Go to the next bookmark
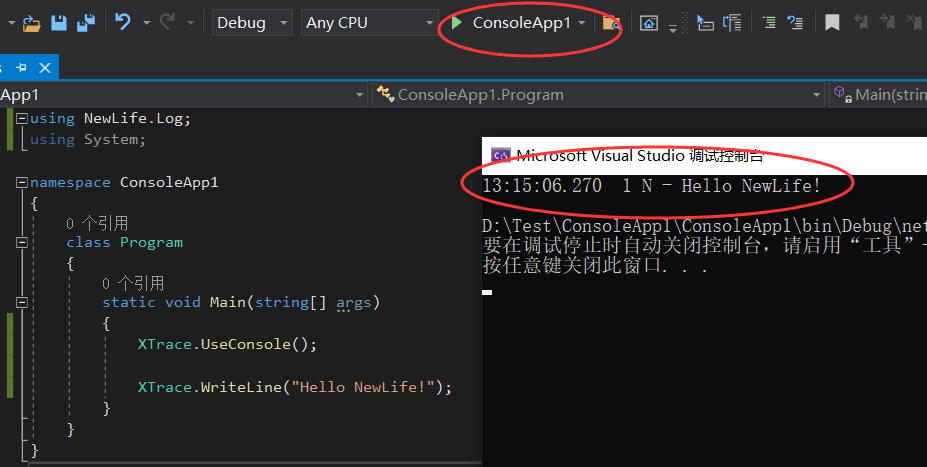This screenshot has width=927, height=467. 887,22
